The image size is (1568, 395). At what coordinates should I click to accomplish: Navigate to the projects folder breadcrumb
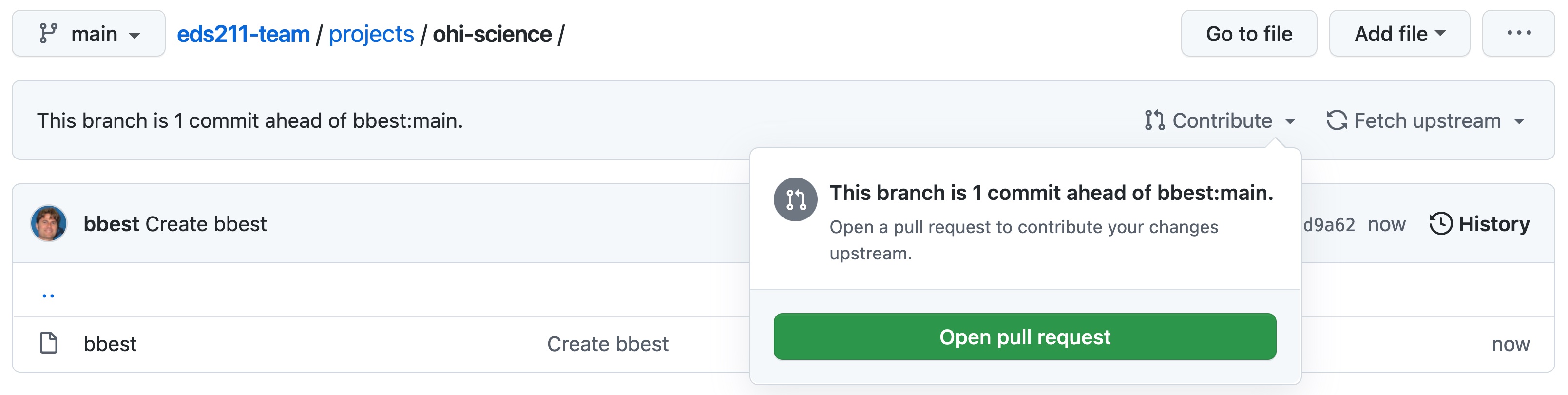(371, 34)
